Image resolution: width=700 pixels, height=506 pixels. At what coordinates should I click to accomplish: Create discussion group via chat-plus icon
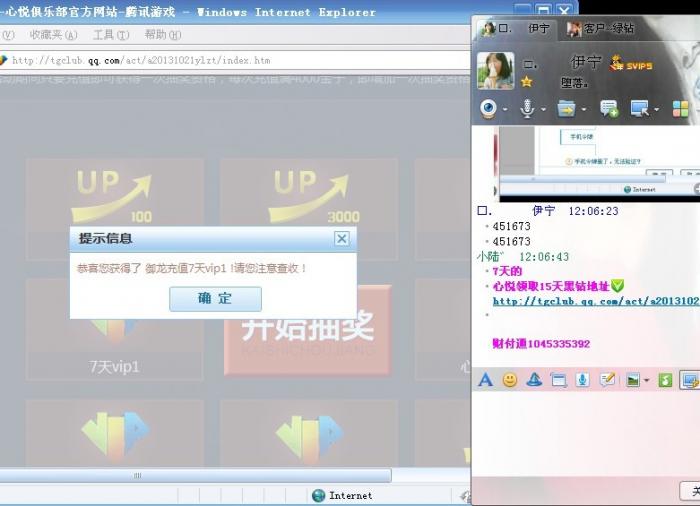tap(609, 109)
